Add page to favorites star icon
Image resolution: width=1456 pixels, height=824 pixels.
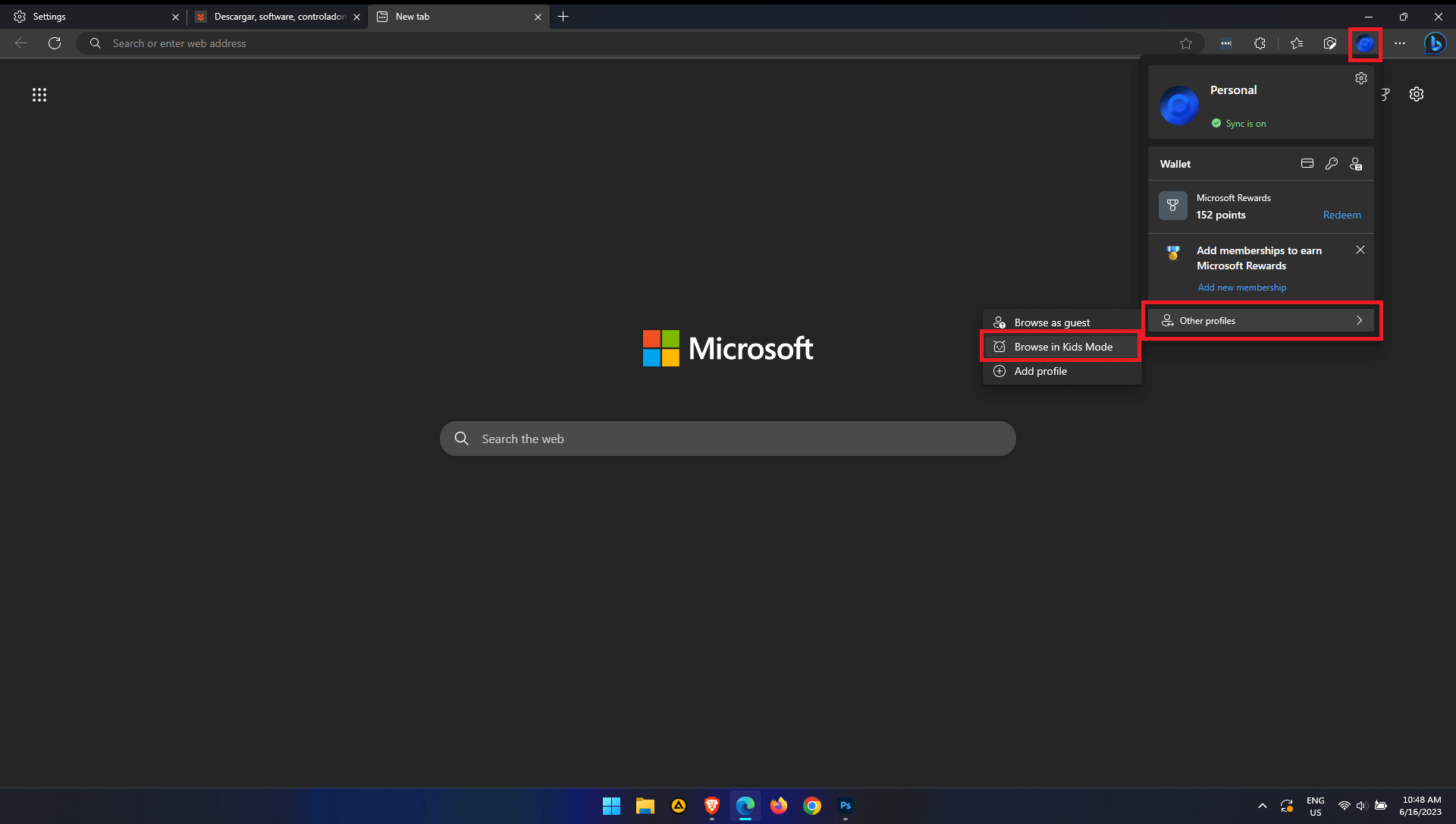click(1186, 43)
